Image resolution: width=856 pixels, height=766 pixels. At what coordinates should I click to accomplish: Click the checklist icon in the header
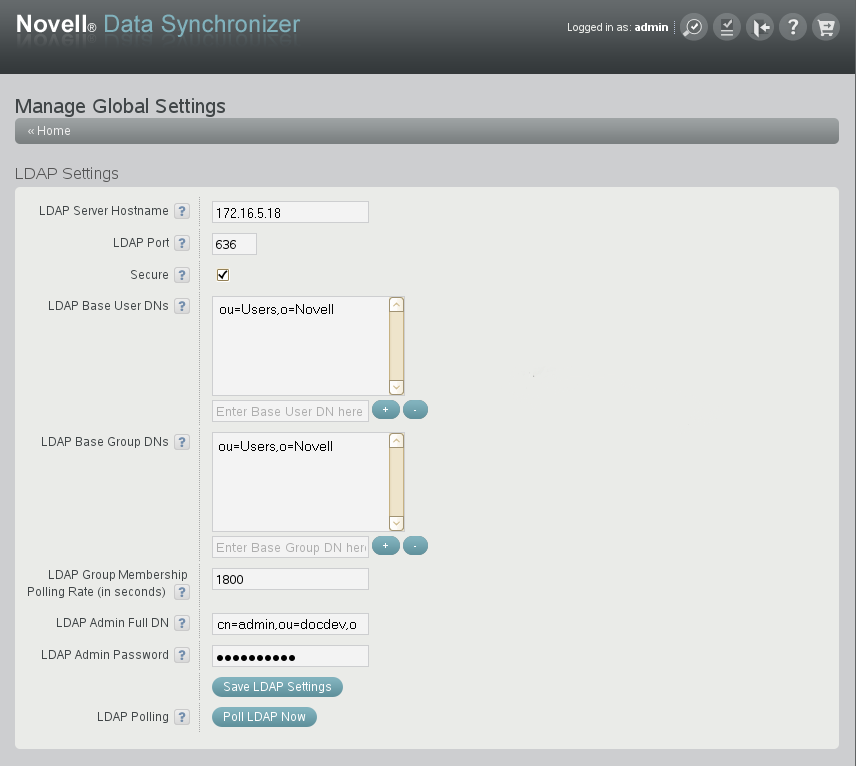coord(727,27)
